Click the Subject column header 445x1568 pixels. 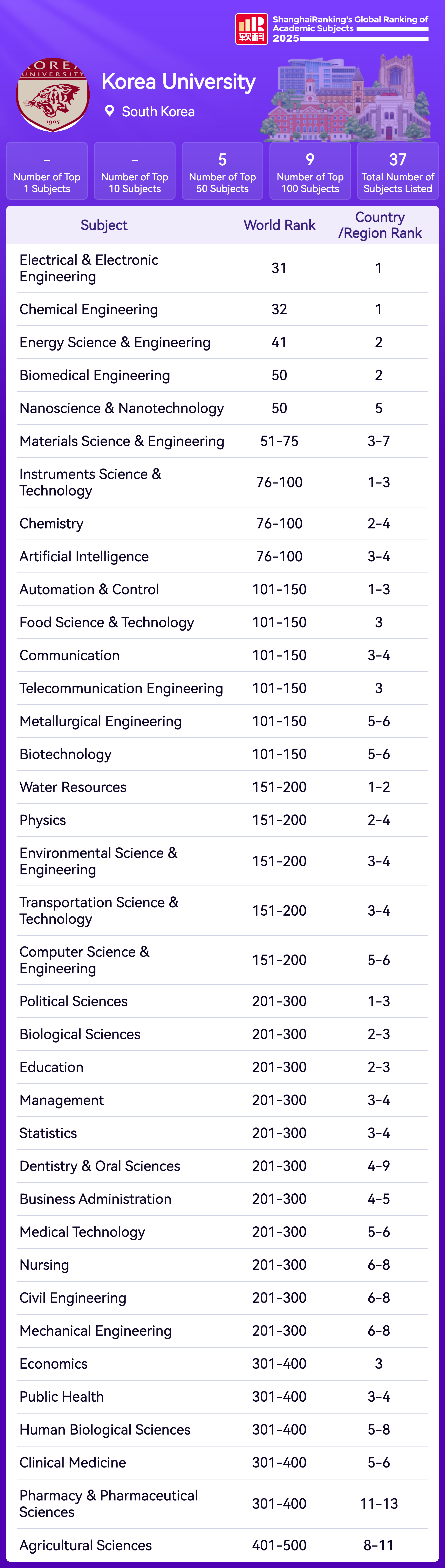click(104, 225)
